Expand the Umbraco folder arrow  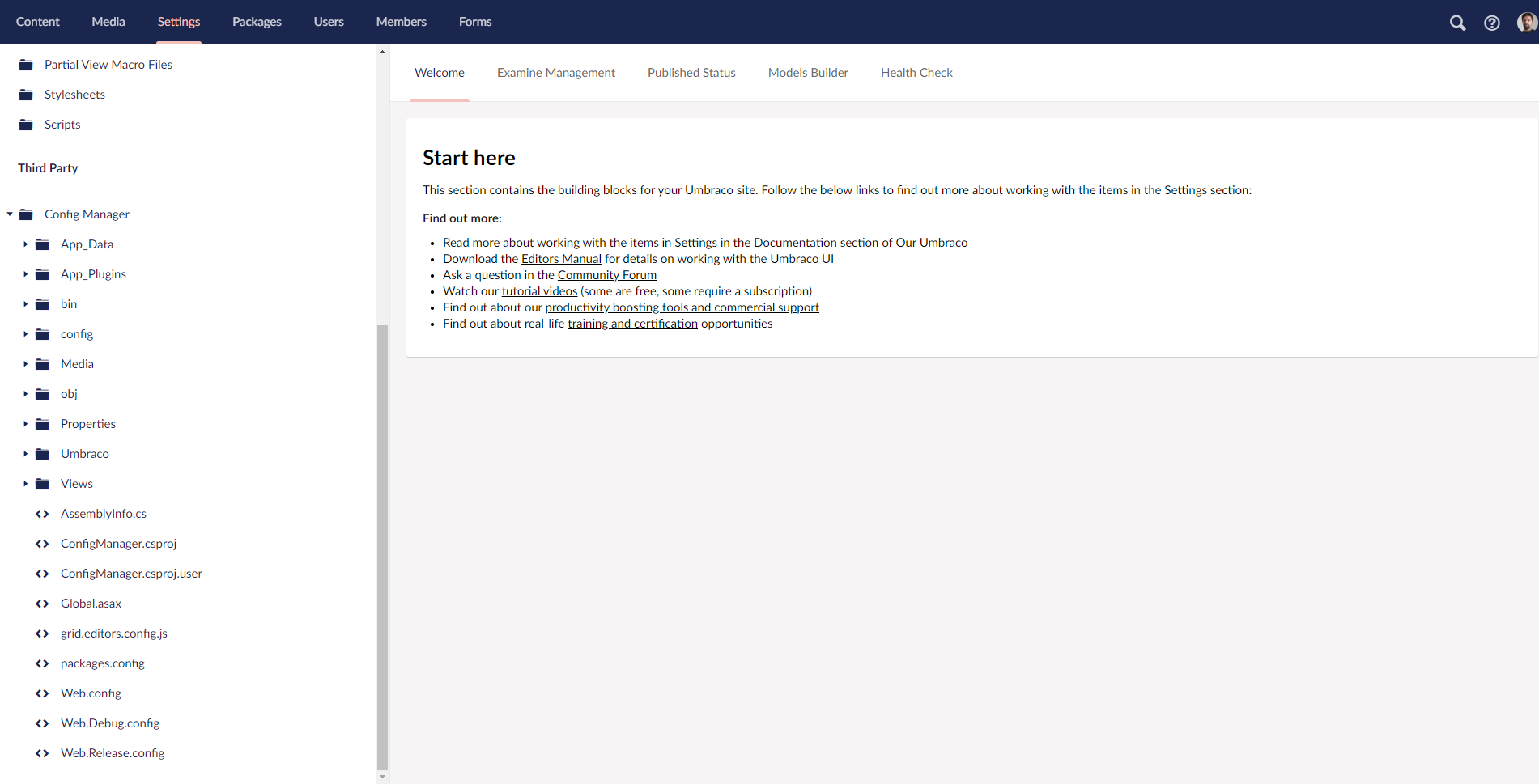25,454
